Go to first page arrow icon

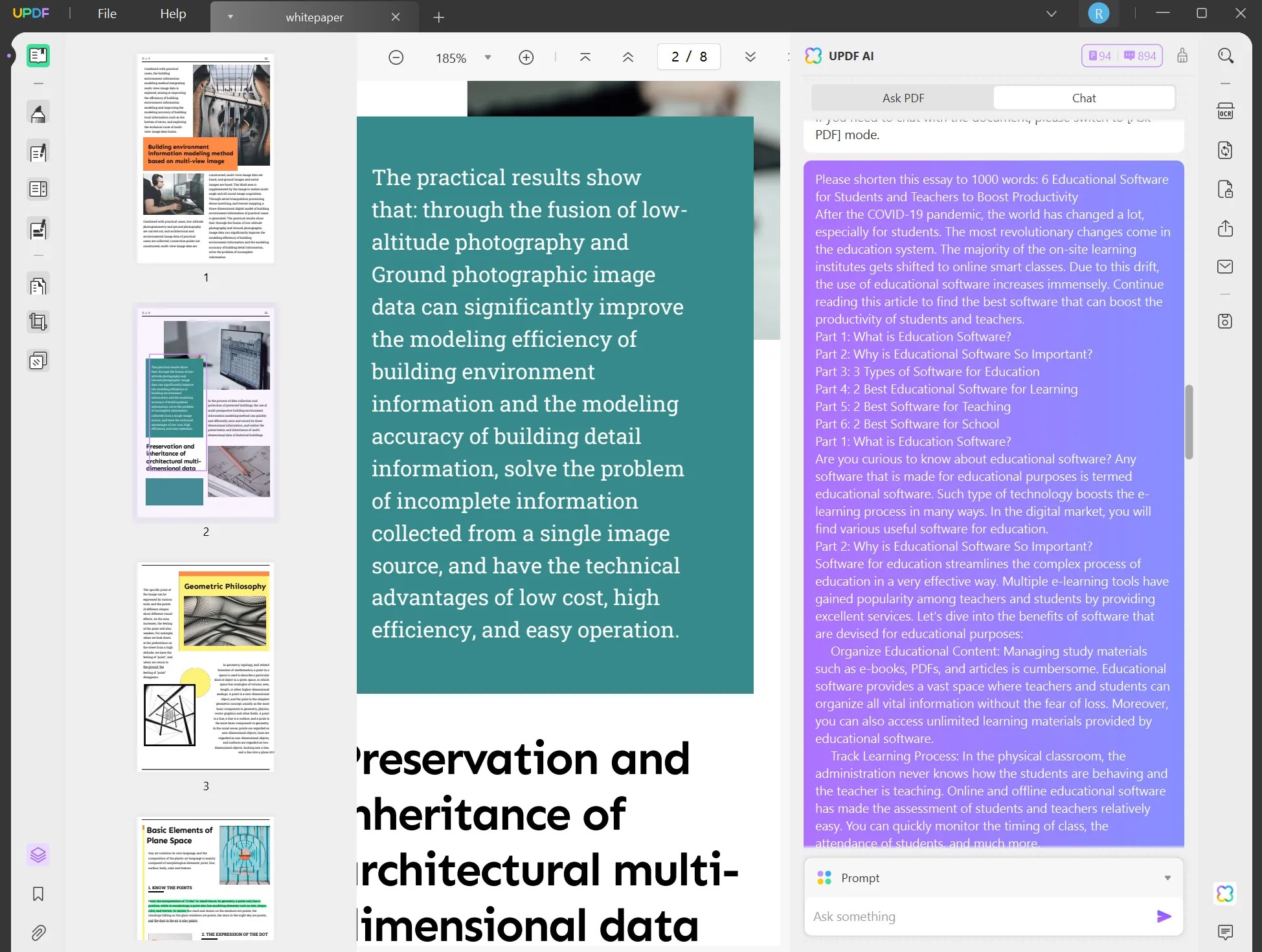pyautogui.click(x=585, y=58)
